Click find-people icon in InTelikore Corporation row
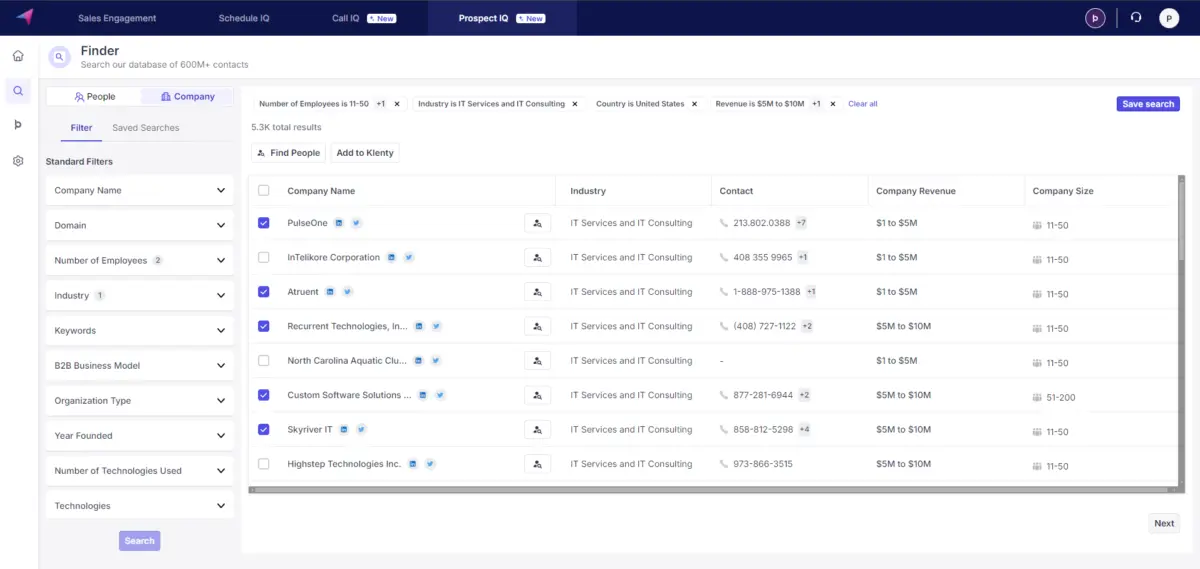 pyautogui.click(x=537, y=258)
